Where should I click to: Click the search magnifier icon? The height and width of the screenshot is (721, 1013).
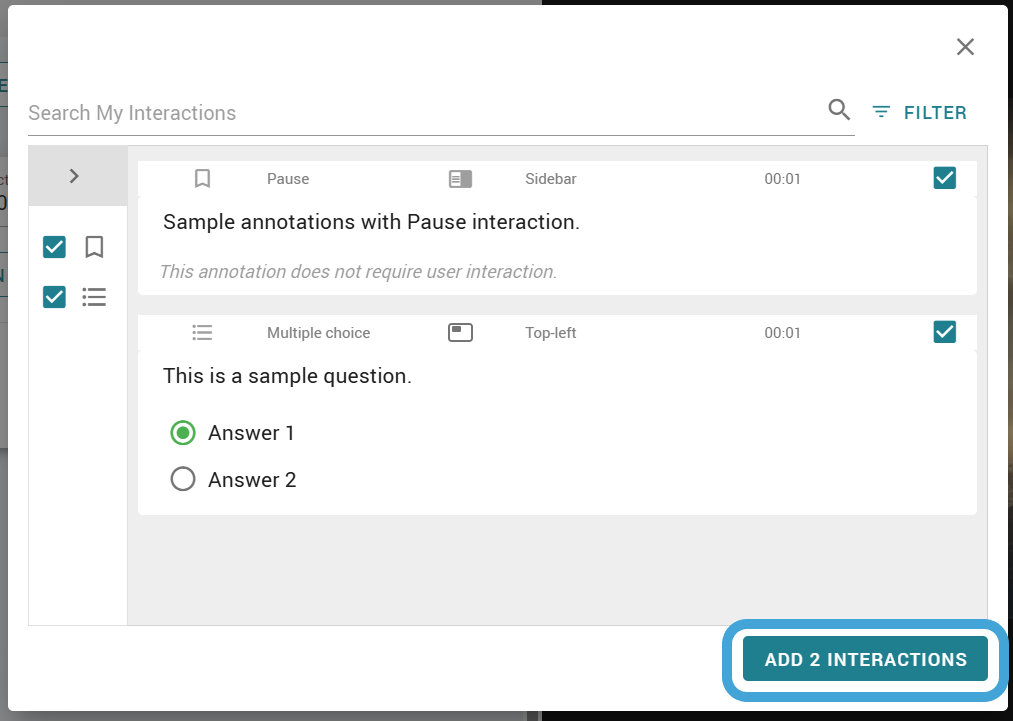pyautogui.click(x=839, y=110)
